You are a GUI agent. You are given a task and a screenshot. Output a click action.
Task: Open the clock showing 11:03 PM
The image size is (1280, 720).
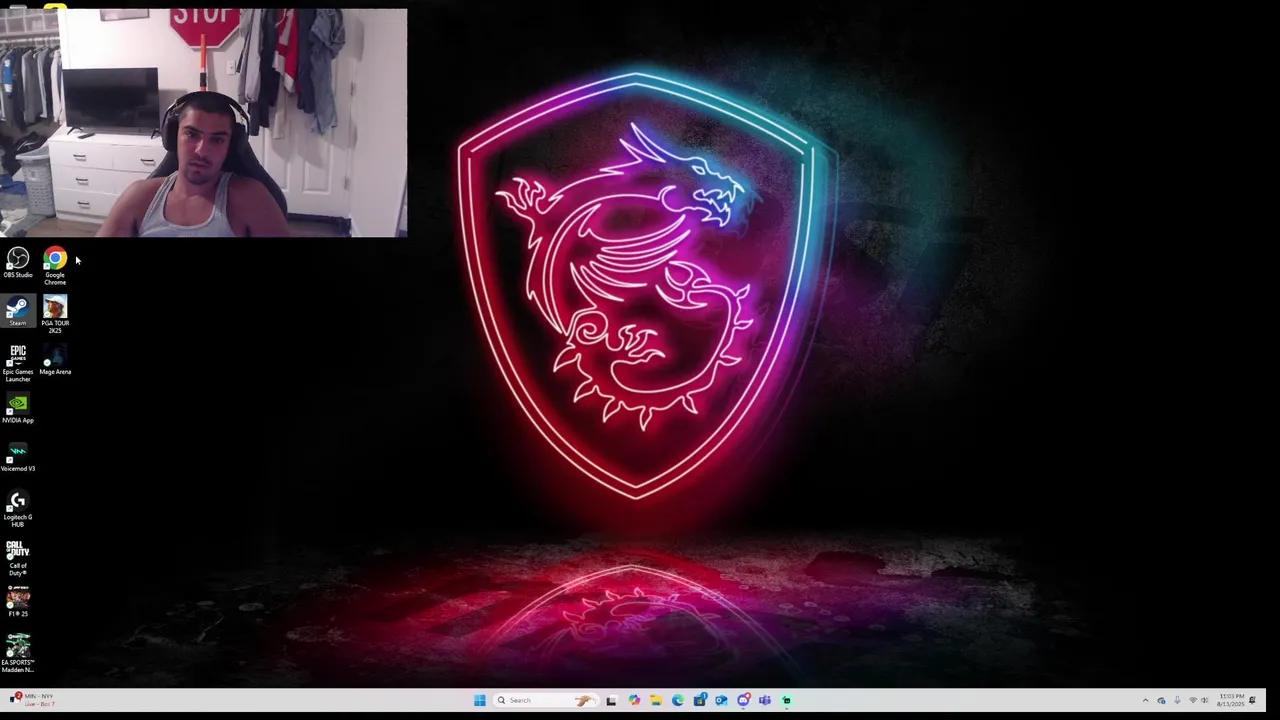(1231, 700)
